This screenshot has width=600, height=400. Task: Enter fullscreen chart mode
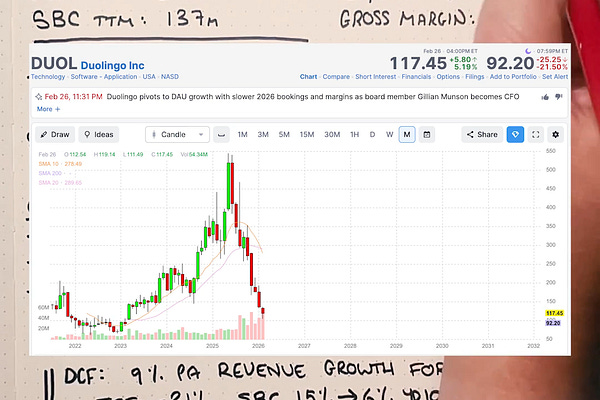pos(536,135)
